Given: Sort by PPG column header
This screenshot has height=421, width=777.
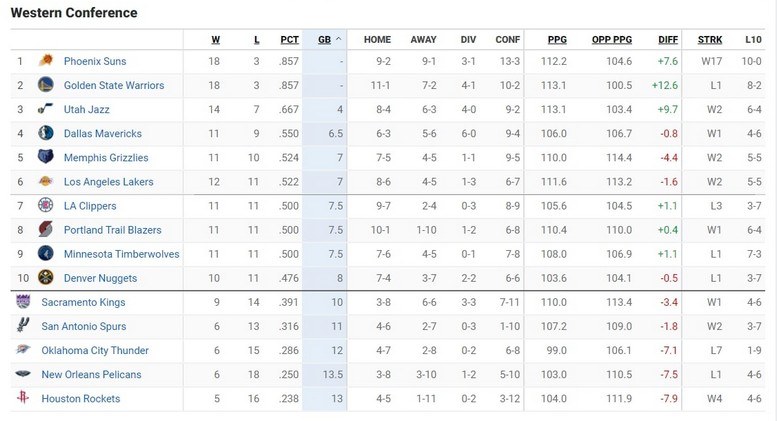Looking at the screenshot, I should [x=556, y=40].
